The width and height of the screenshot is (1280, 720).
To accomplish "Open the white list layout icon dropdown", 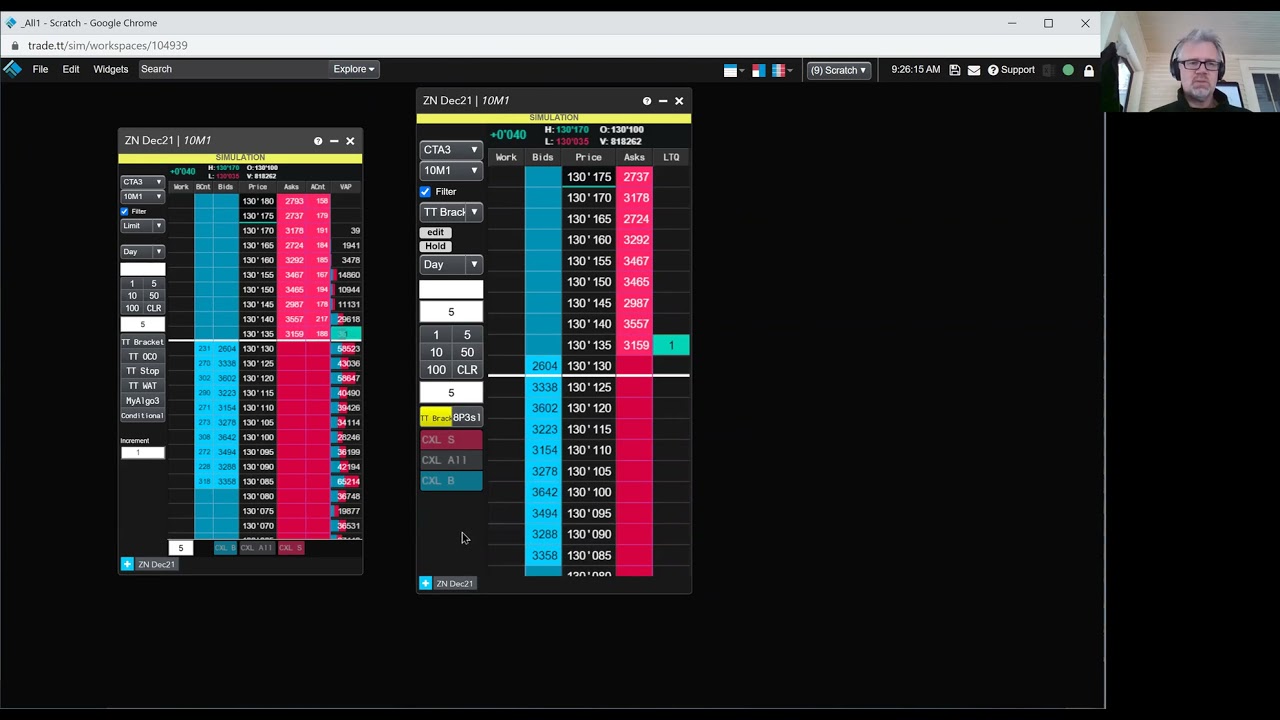I will coord(733,70).
